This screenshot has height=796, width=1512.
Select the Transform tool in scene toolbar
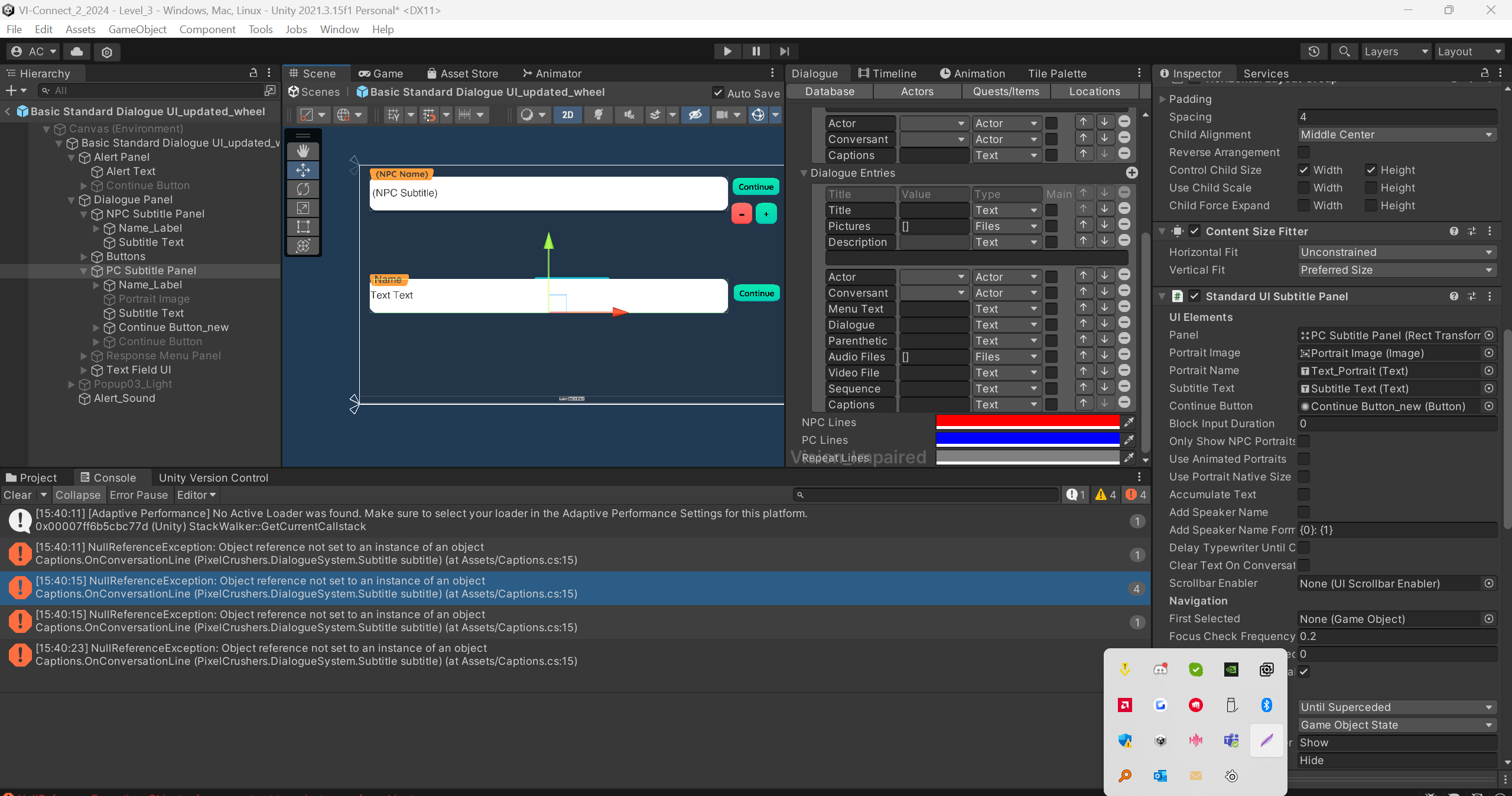pos(303,246)
